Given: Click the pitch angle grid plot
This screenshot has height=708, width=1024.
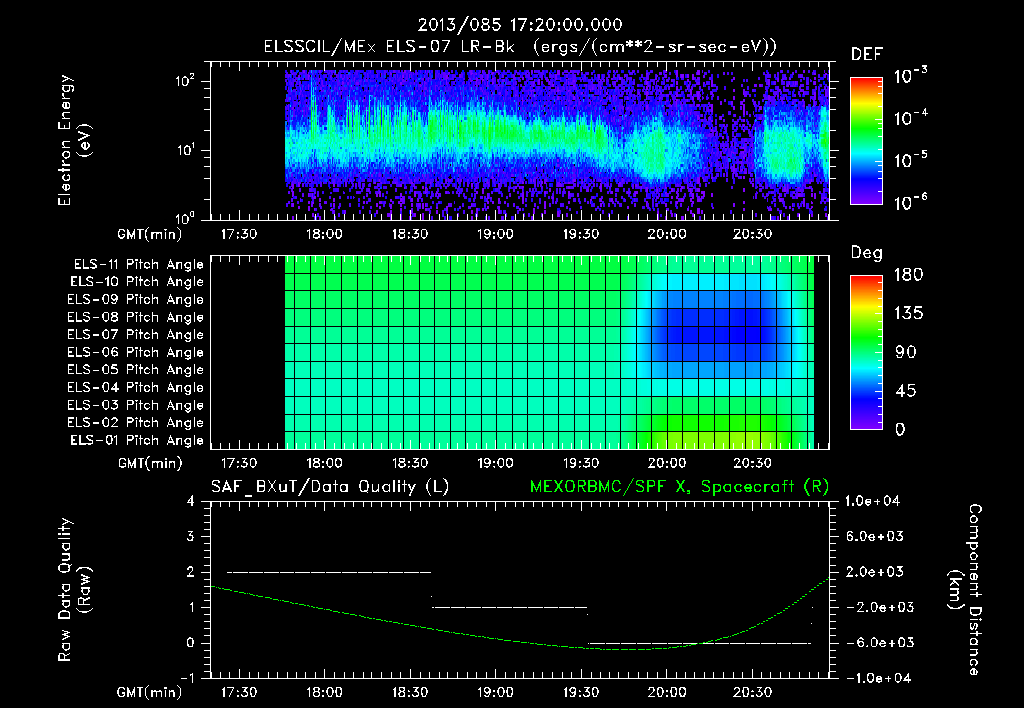Looking at the screenshot, I should coord(519,352).
